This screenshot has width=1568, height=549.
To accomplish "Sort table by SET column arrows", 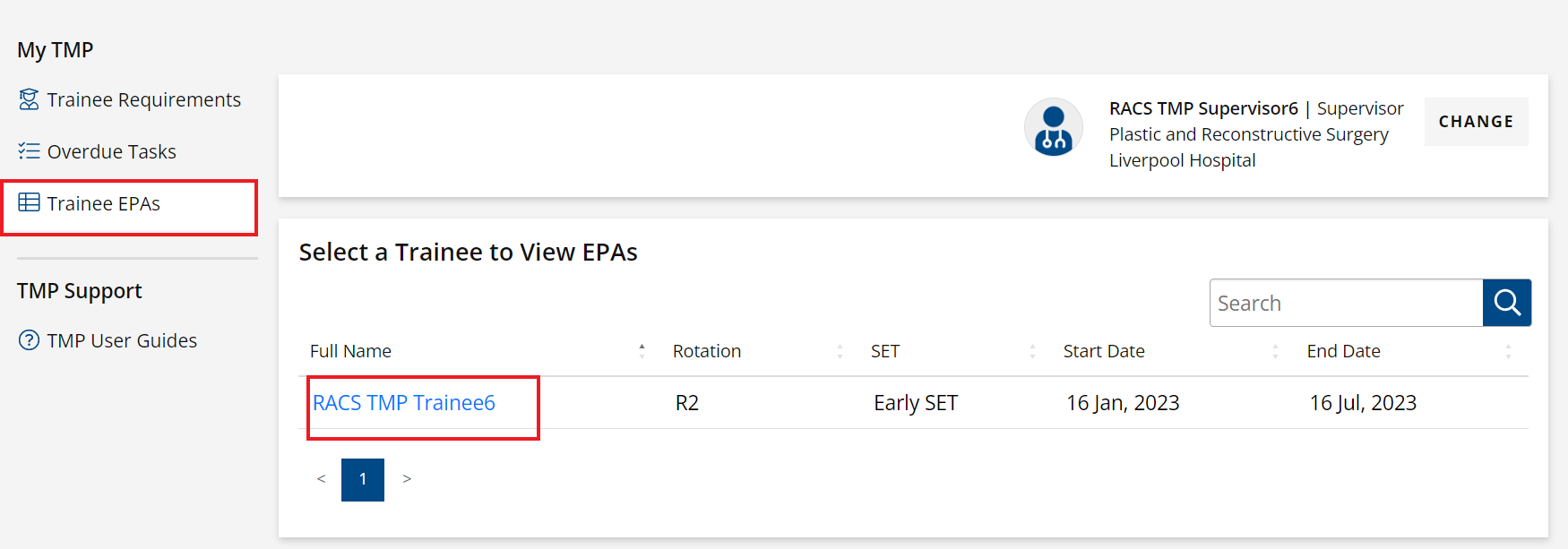I will click(1032, 351).
